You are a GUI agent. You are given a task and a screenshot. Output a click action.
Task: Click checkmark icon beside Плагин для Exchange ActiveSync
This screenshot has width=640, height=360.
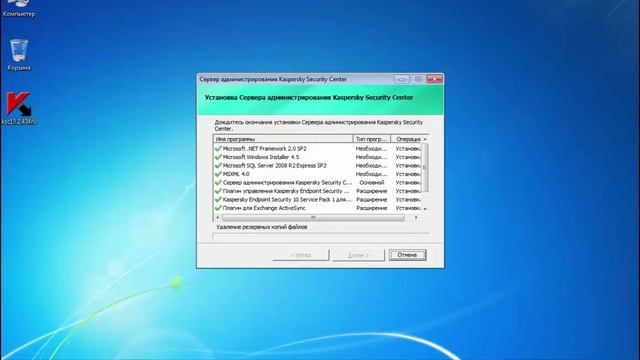point(218,208)
